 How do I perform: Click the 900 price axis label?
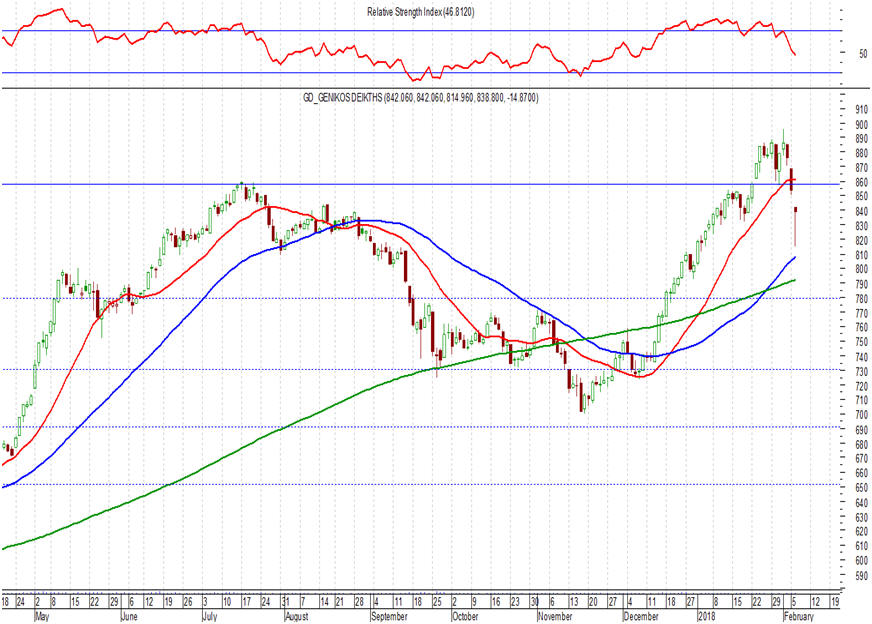click(861, 124)
